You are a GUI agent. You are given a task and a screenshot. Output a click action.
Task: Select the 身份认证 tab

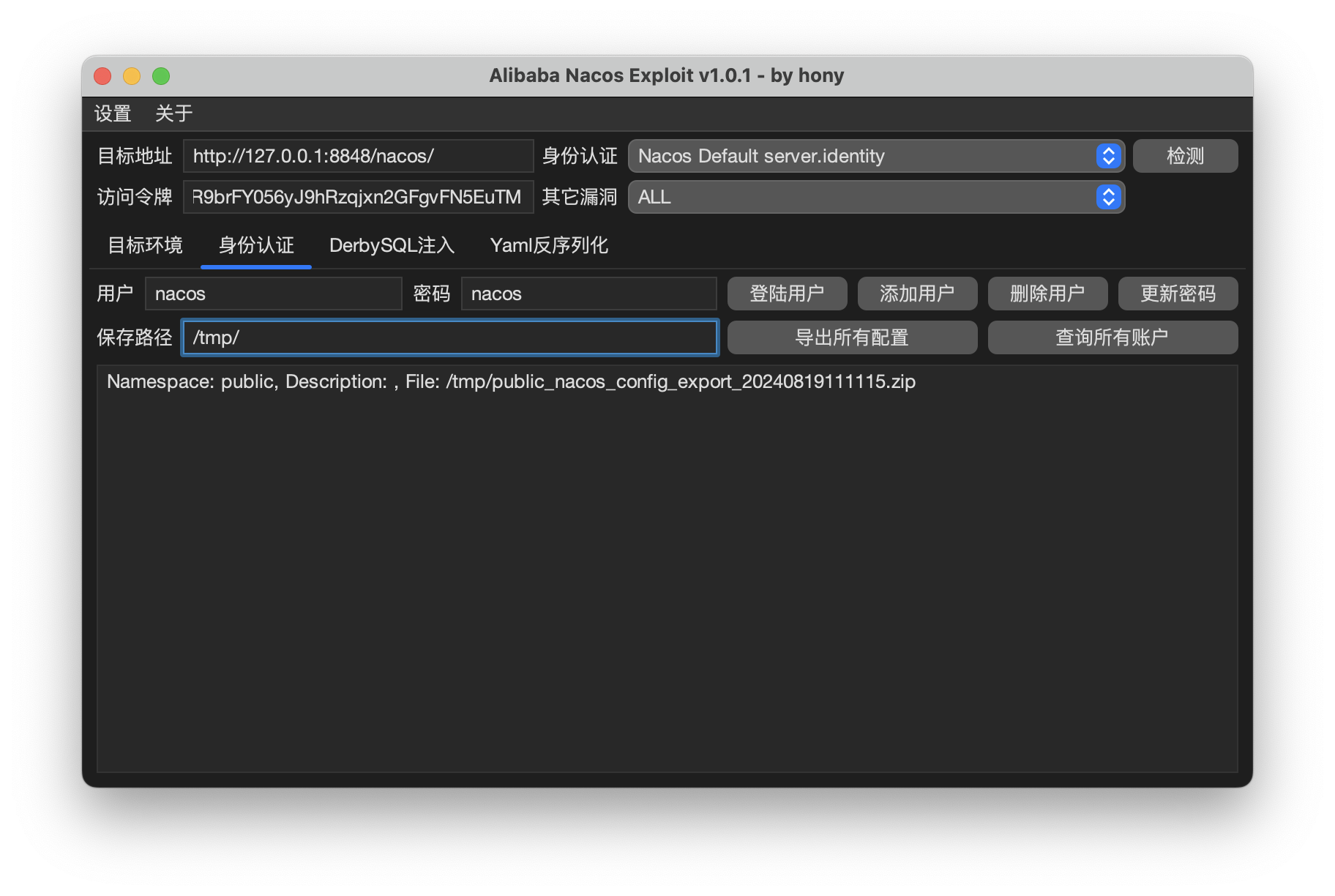point(256,245)
